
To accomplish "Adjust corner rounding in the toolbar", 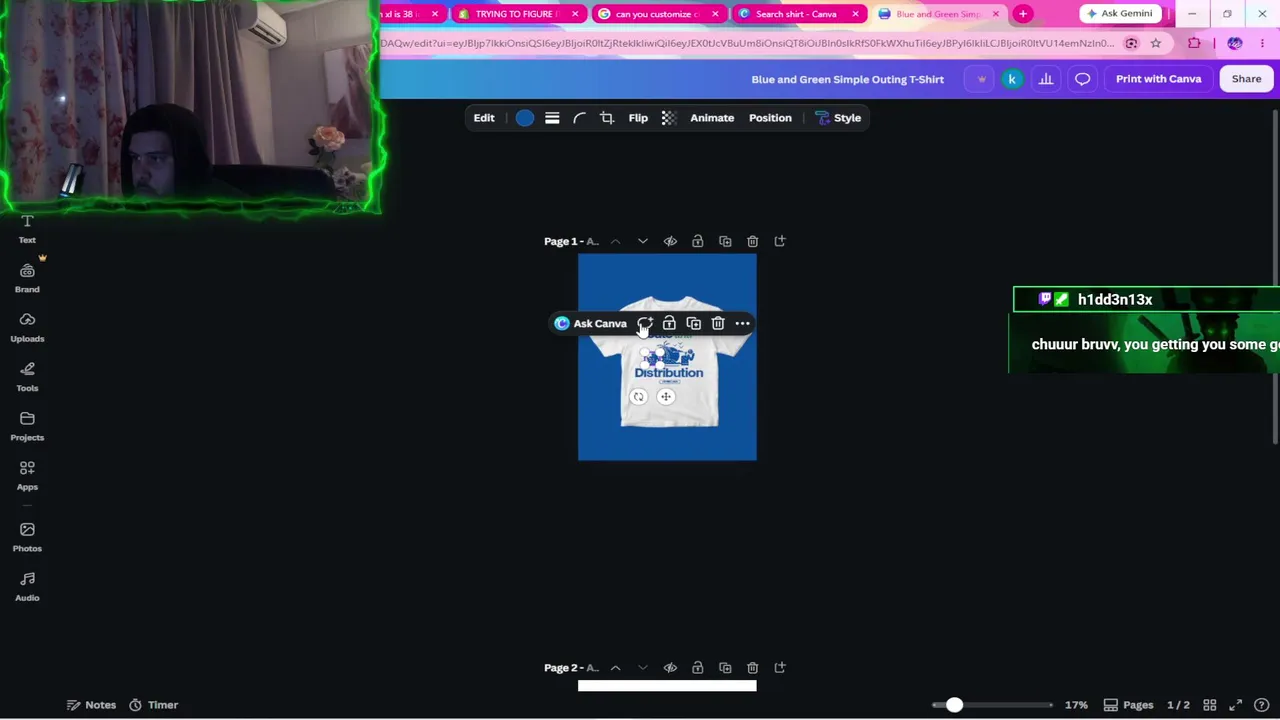I will point(579,118).
